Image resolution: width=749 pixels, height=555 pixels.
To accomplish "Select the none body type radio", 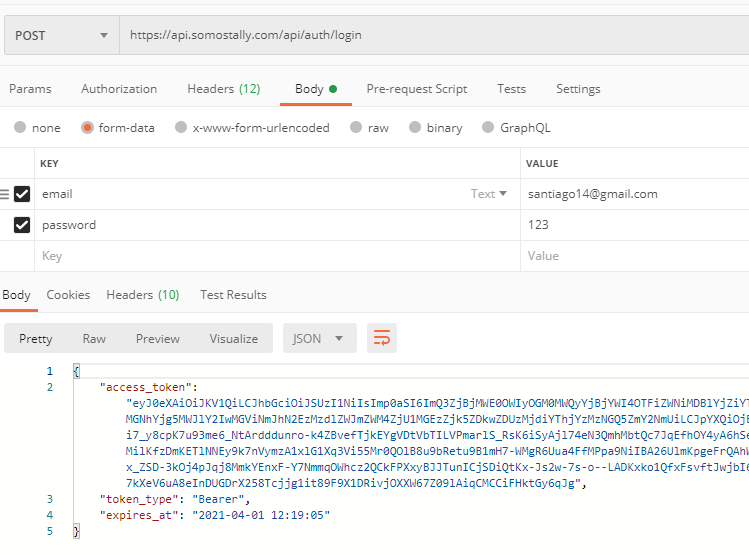I will 20,128.
